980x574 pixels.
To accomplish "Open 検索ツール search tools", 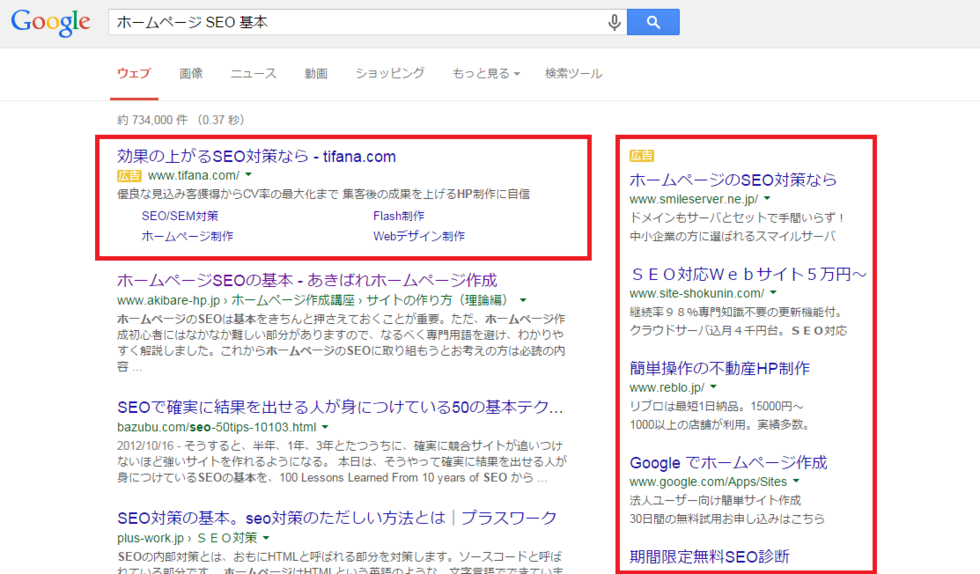I will (573, 73).
